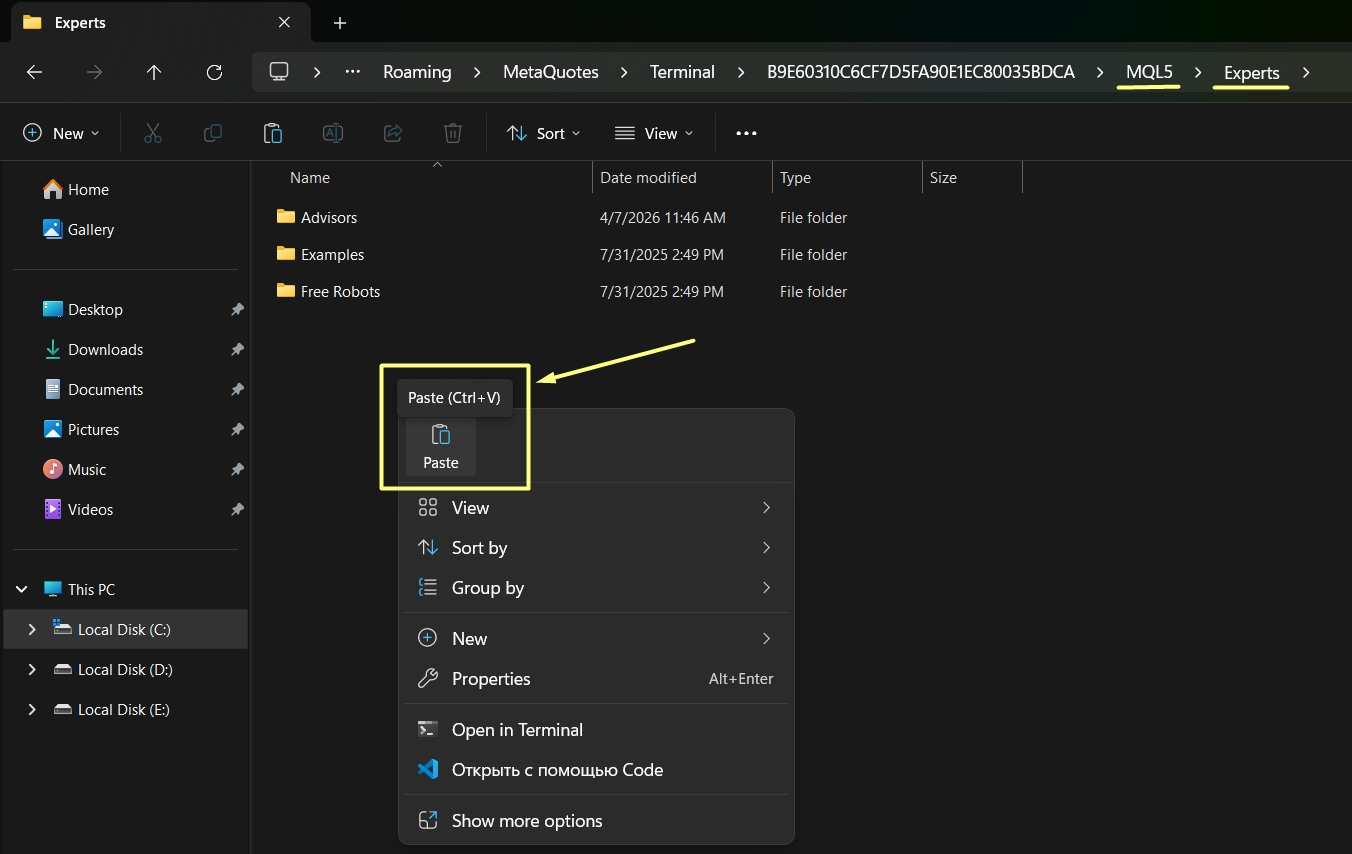This screenshot has height=854, width=1352.
Task: Expand the Local Disk (D:) tree node
Action: (32, 669)
